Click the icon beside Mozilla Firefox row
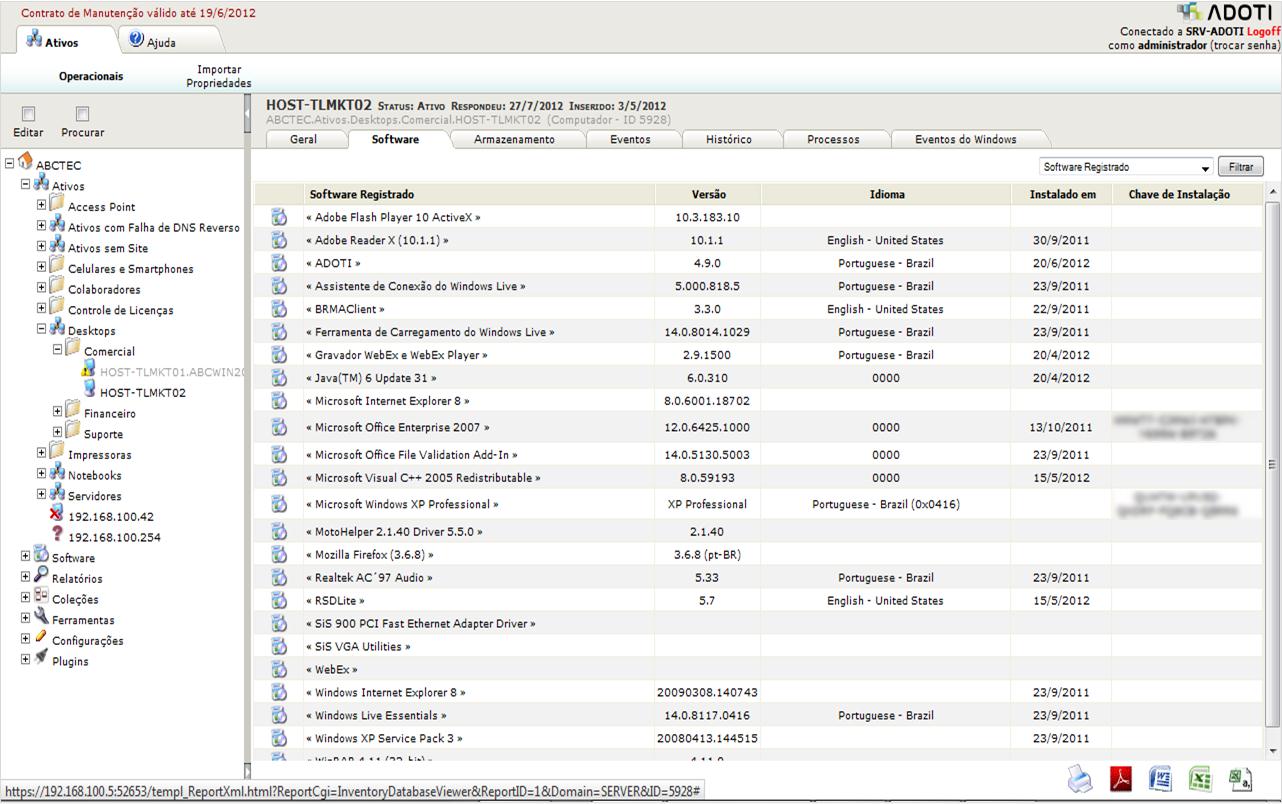Screen dimensions: 1282x804 279,554
